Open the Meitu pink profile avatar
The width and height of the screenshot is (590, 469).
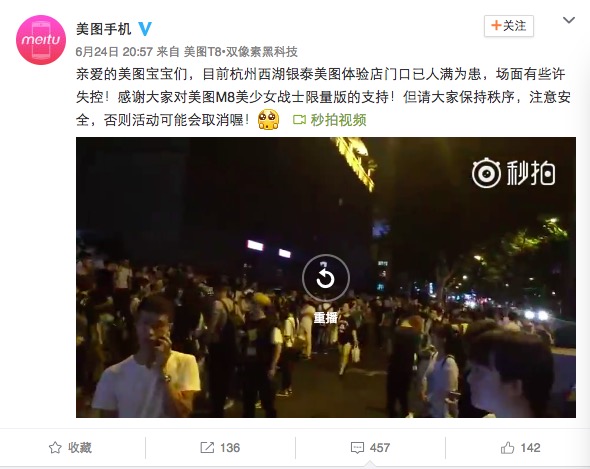tap(41, 40)
